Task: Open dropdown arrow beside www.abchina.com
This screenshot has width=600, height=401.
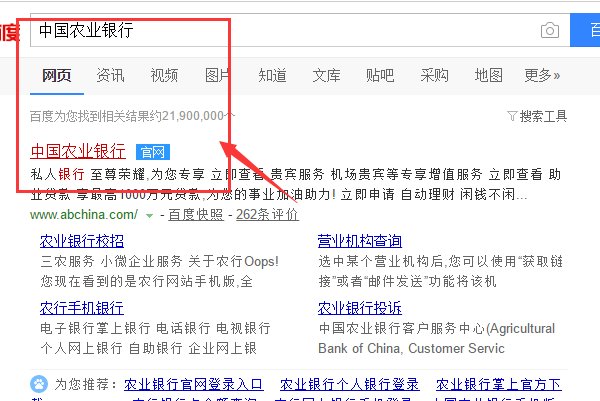Action: point(150,216)
